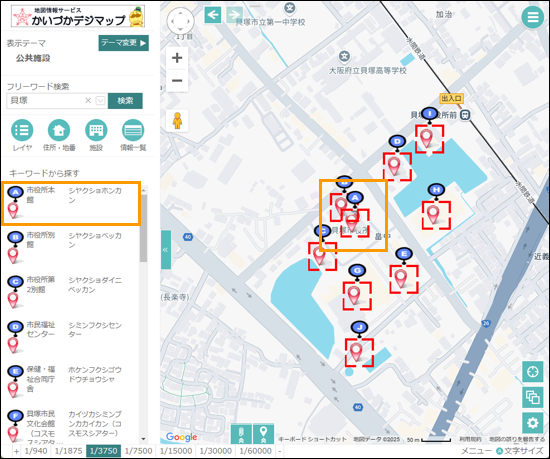Click the Google logo on the map
Image resolution: width=550 pixels, height=459 pixels.
pos(181,437)
